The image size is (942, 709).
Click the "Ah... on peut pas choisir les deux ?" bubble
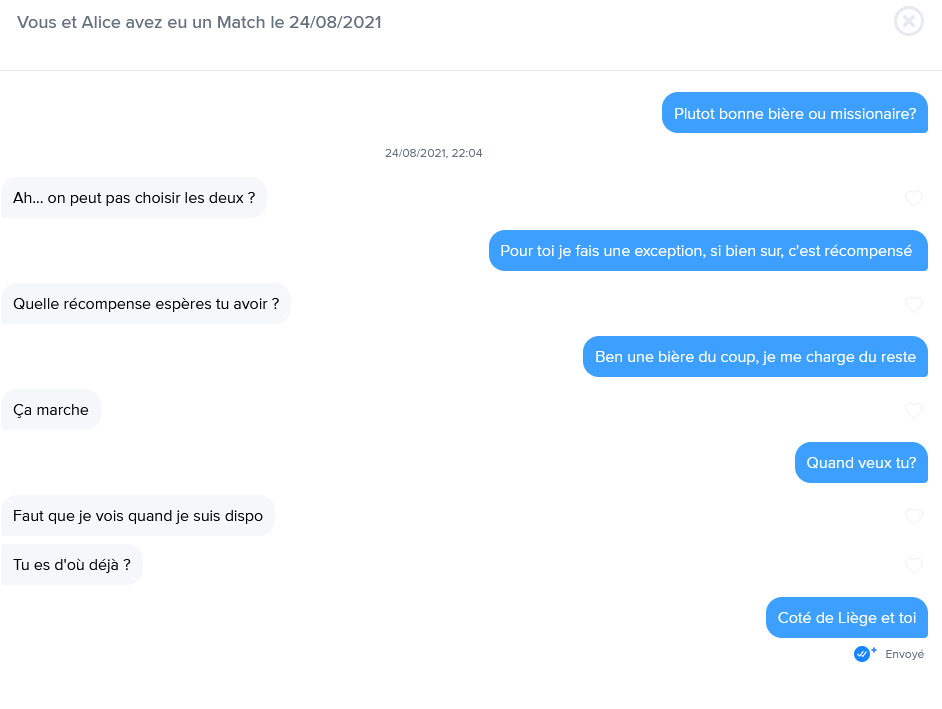point(134,198)
